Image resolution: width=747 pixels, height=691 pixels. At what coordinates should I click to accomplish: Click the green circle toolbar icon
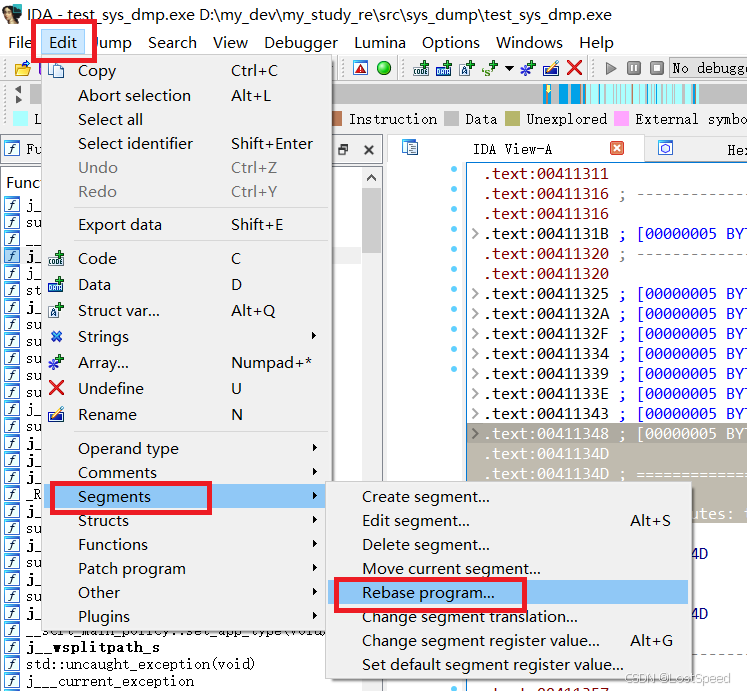(384, 68)
